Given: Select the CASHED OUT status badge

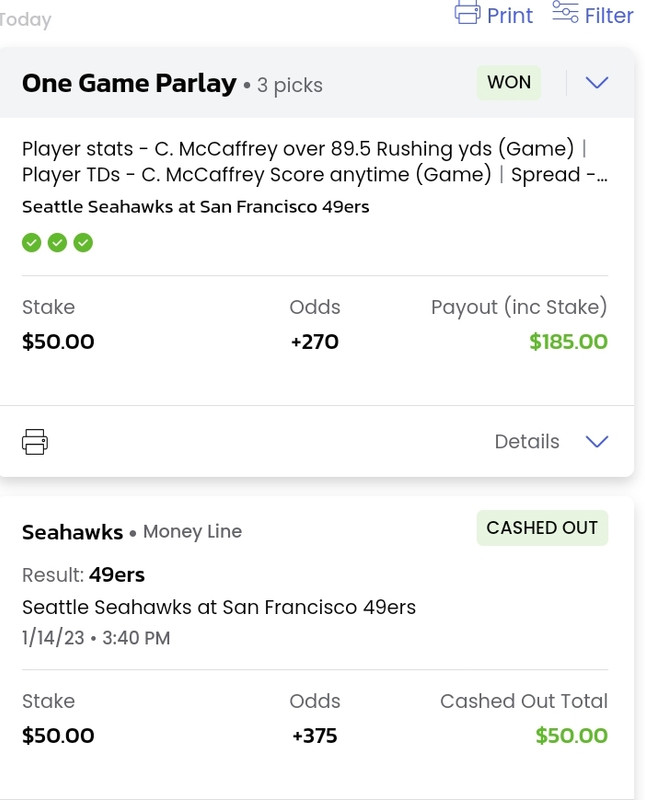Looking at the screenshot, I should pyautogui.click(x=542, y=528).
